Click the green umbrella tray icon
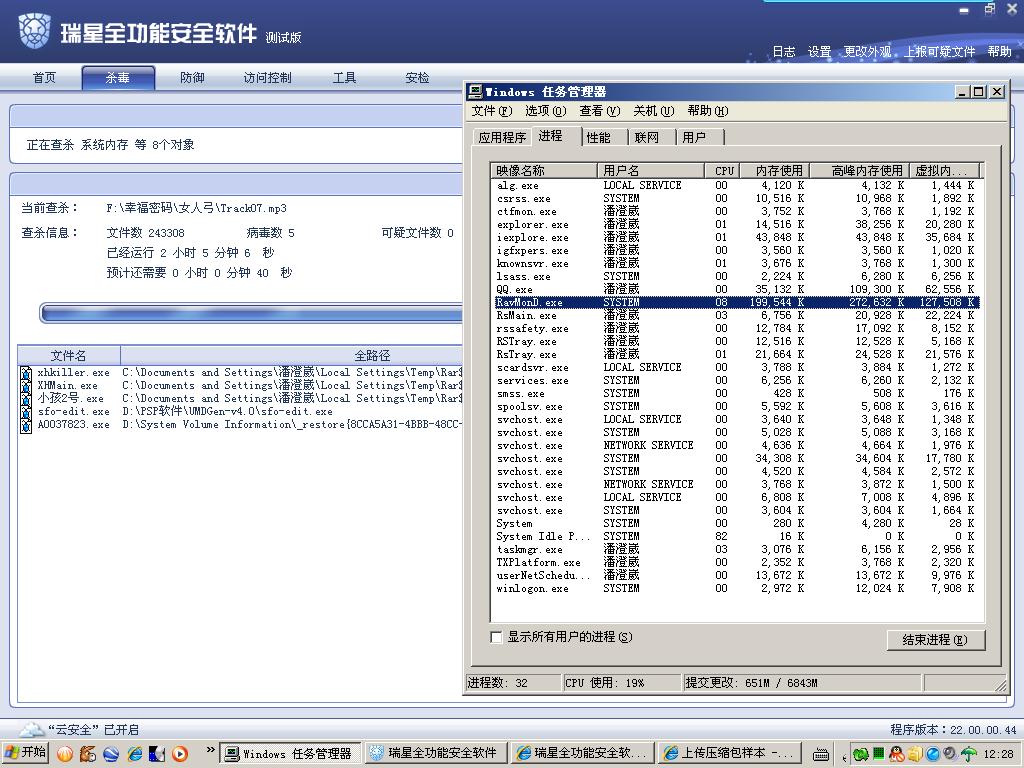The image size is (1024, 768). tap(968, 754)
